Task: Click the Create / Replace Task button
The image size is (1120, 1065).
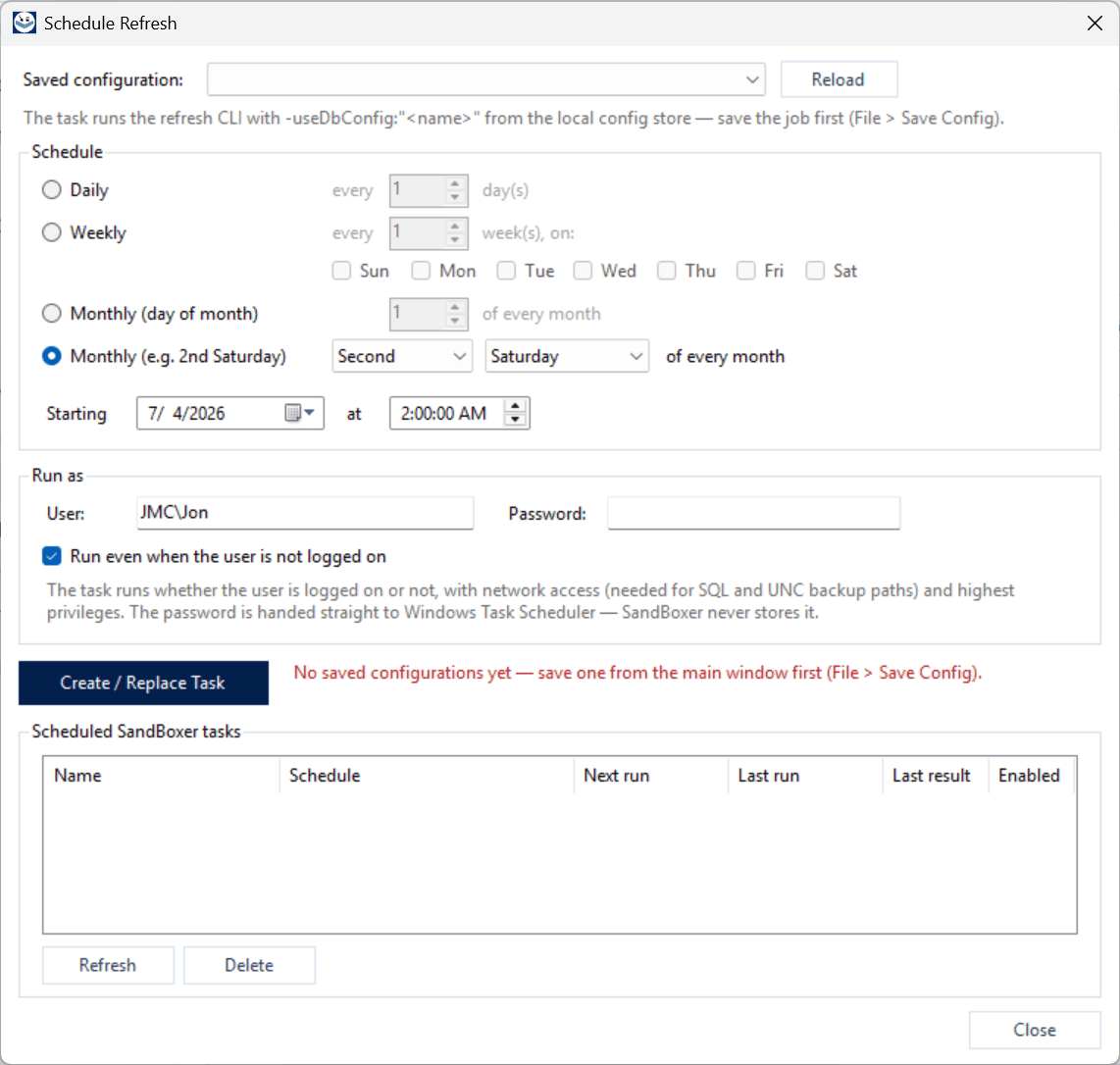Action: point(143,683)
